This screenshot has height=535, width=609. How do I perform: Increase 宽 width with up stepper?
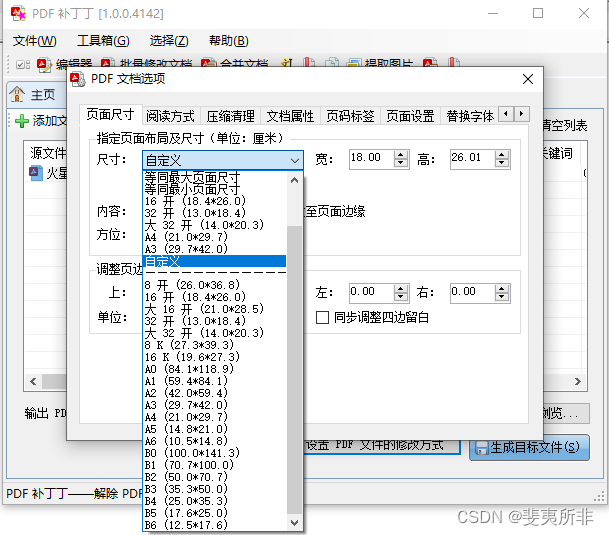click(x=400, y=155)
